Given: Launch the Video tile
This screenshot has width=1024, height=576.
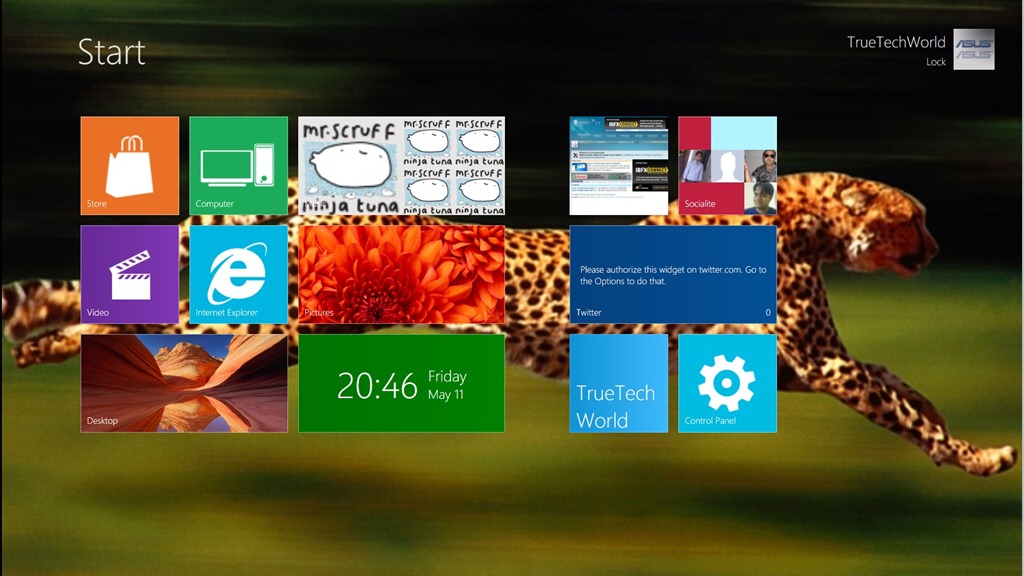Looking at the screenshot, I should click(x=129, y=274).
